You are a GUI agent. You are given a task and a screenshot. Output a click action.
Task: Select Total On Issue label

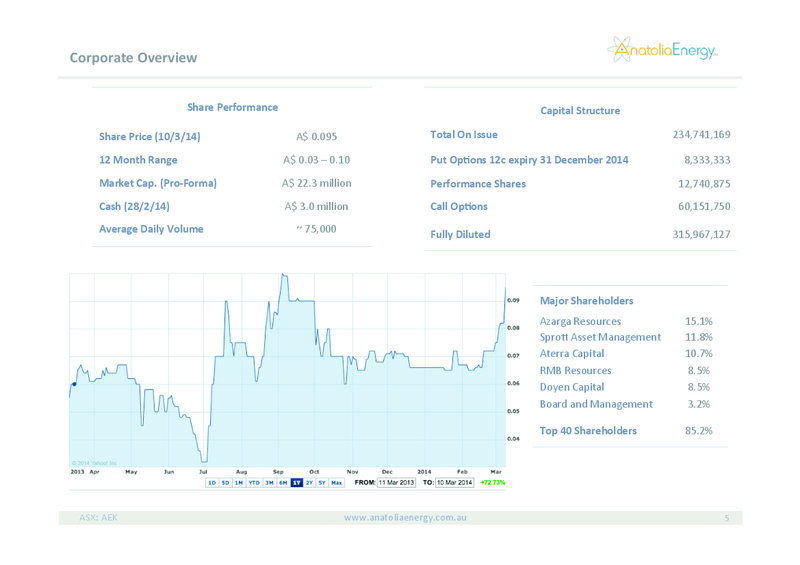464,135
